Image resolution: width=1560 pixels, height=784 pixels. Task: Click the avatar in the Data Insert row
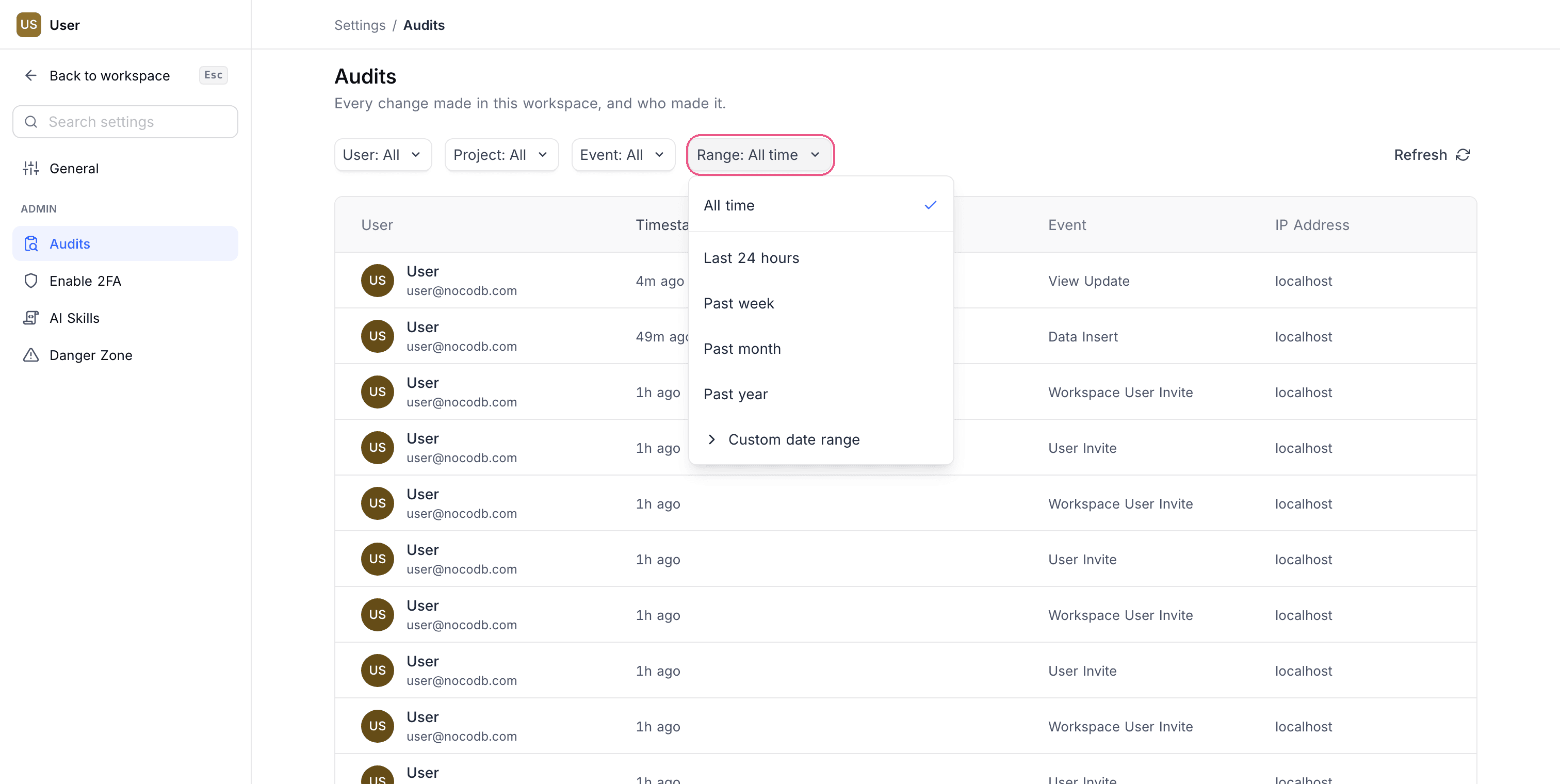(x=377, y=336)
